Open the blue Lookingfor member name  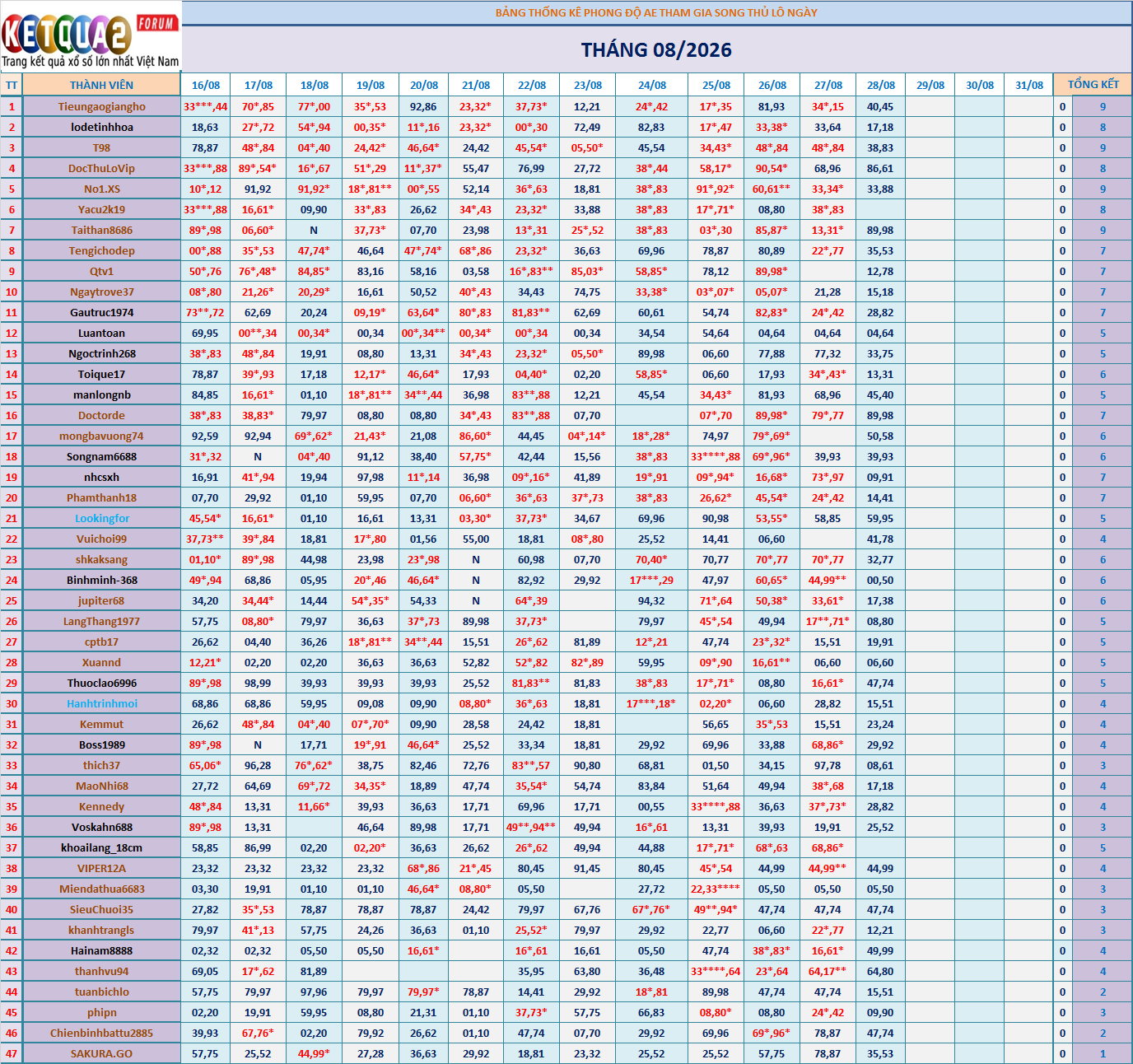(x=101, y=518)
